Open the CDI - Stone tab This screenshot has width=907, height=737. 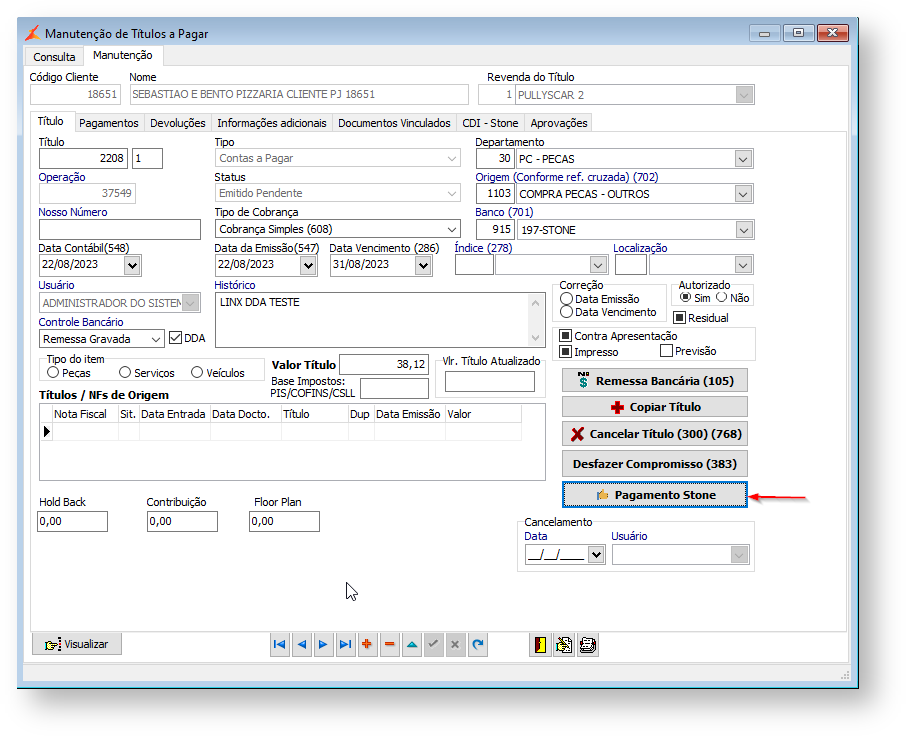click(x=490, y=123)
